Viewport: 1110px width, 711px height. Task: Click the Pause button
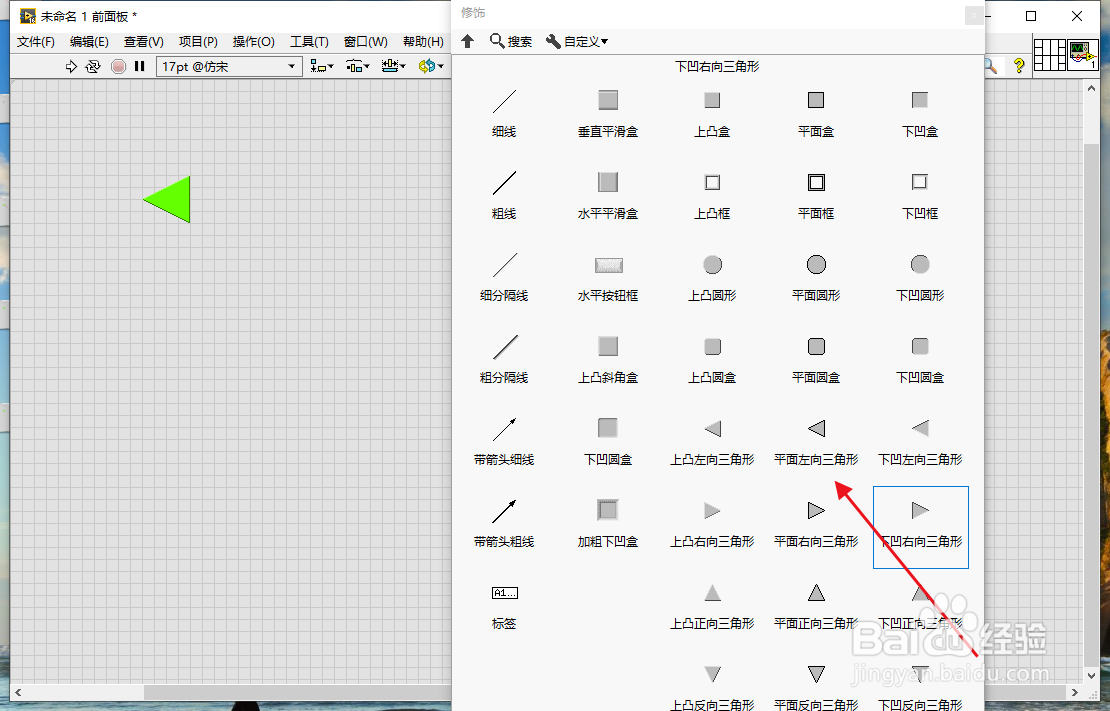coord(139,67)
